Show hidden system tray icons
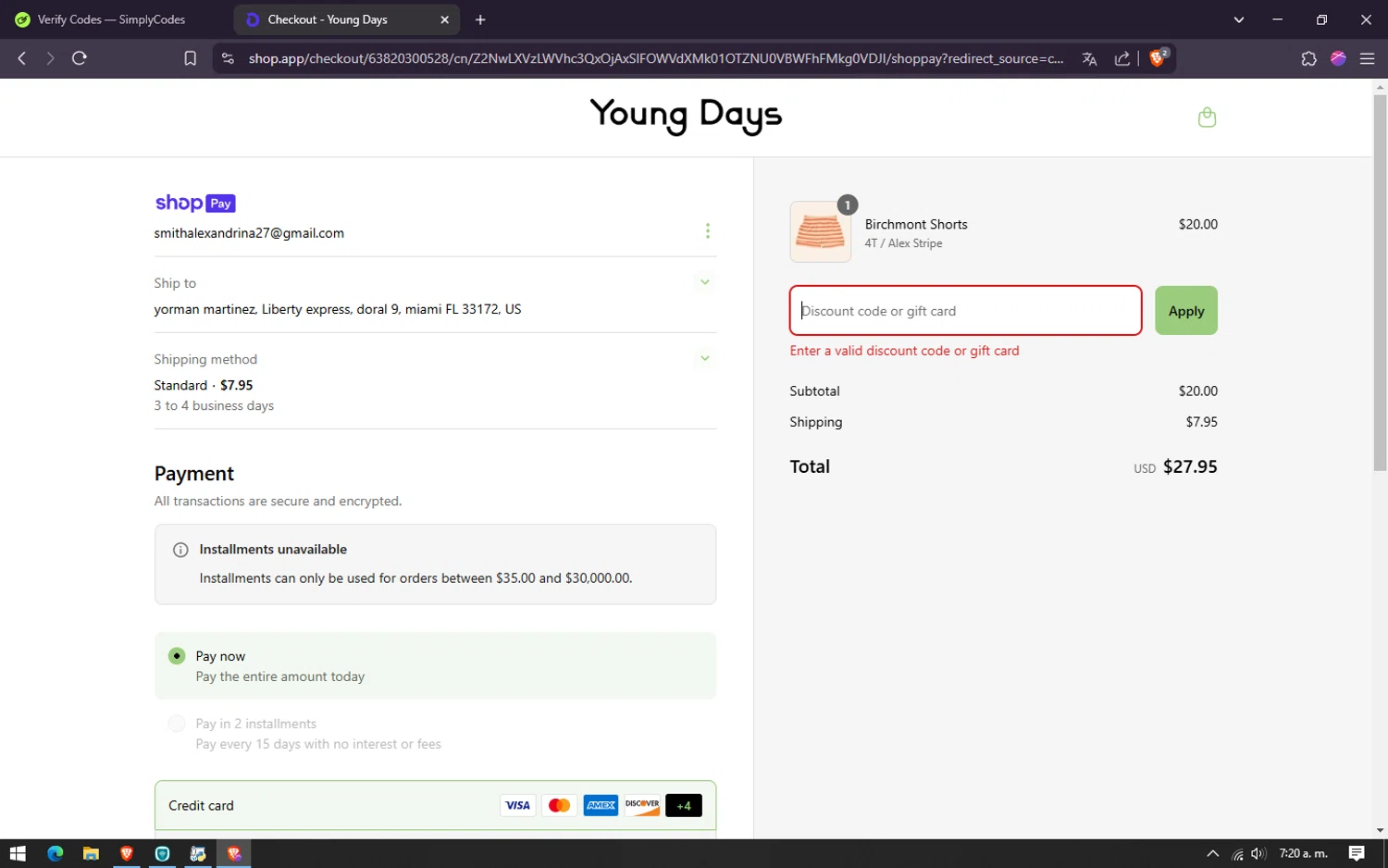 pos(1213,853)
